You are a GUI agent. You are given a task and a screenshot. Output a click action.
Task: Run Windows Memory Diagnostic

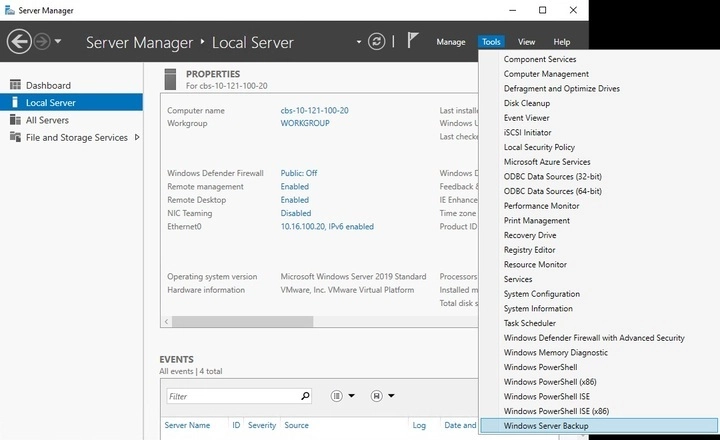pos(556,353)
